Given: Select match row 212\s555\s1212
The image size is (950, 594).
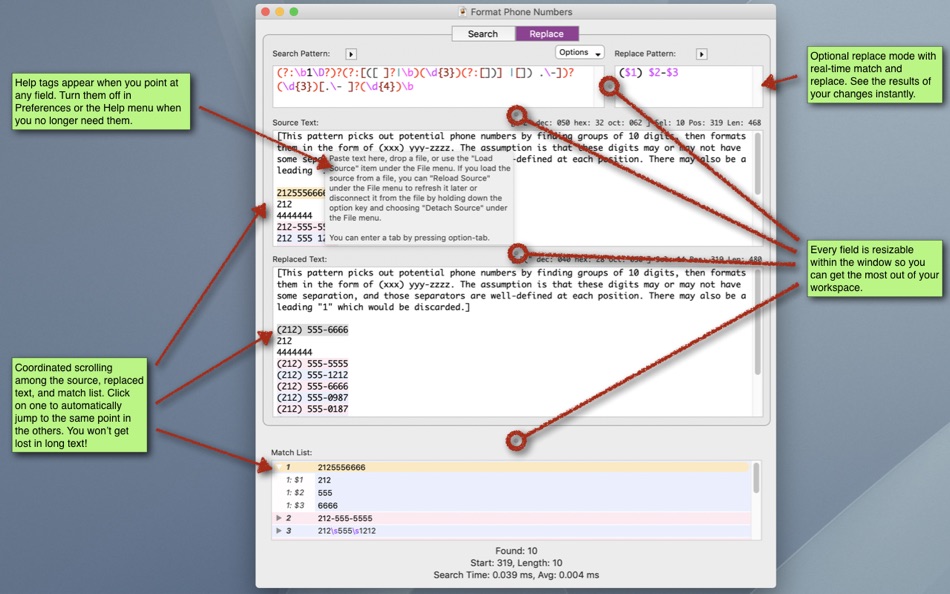Looking at the screenshot, I should pos(512,531).
